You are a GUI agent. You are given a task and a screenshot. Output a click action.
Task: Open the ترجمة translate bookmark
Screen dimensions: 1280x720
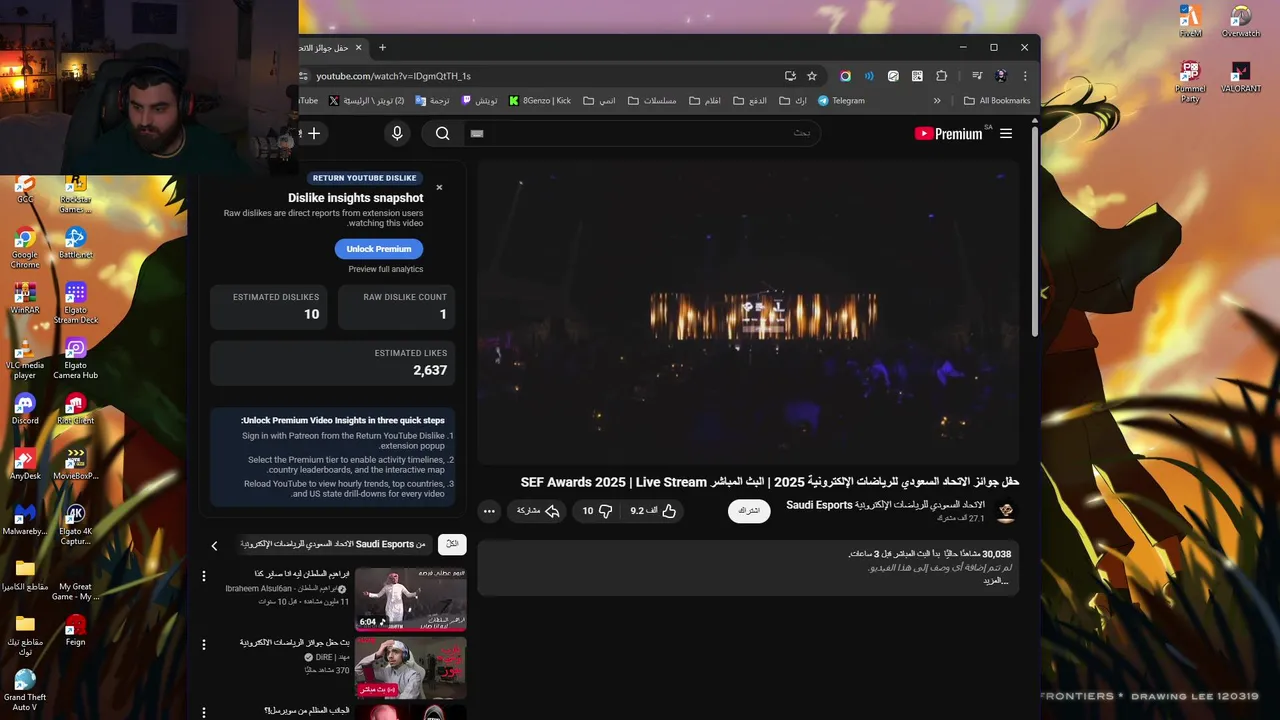(x=433, y=101)
